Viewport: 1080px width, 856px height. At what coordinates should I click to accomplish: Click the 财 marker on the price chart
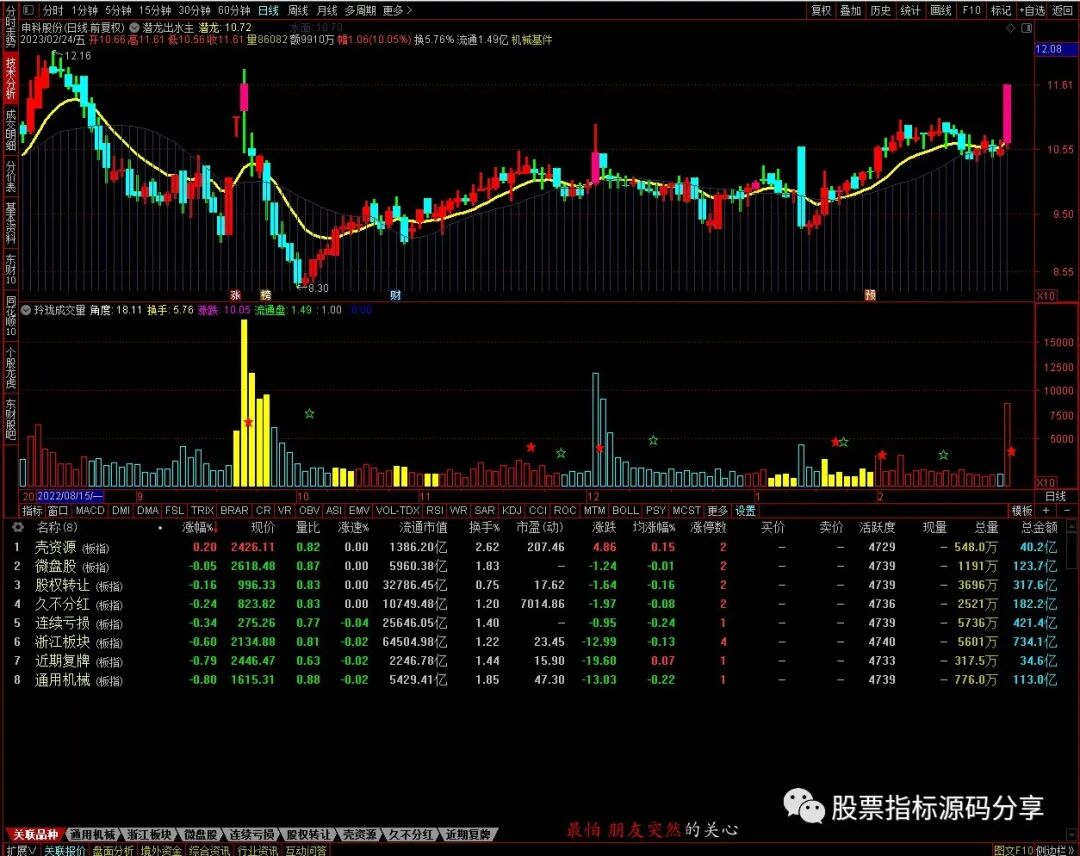click(395, 295)
